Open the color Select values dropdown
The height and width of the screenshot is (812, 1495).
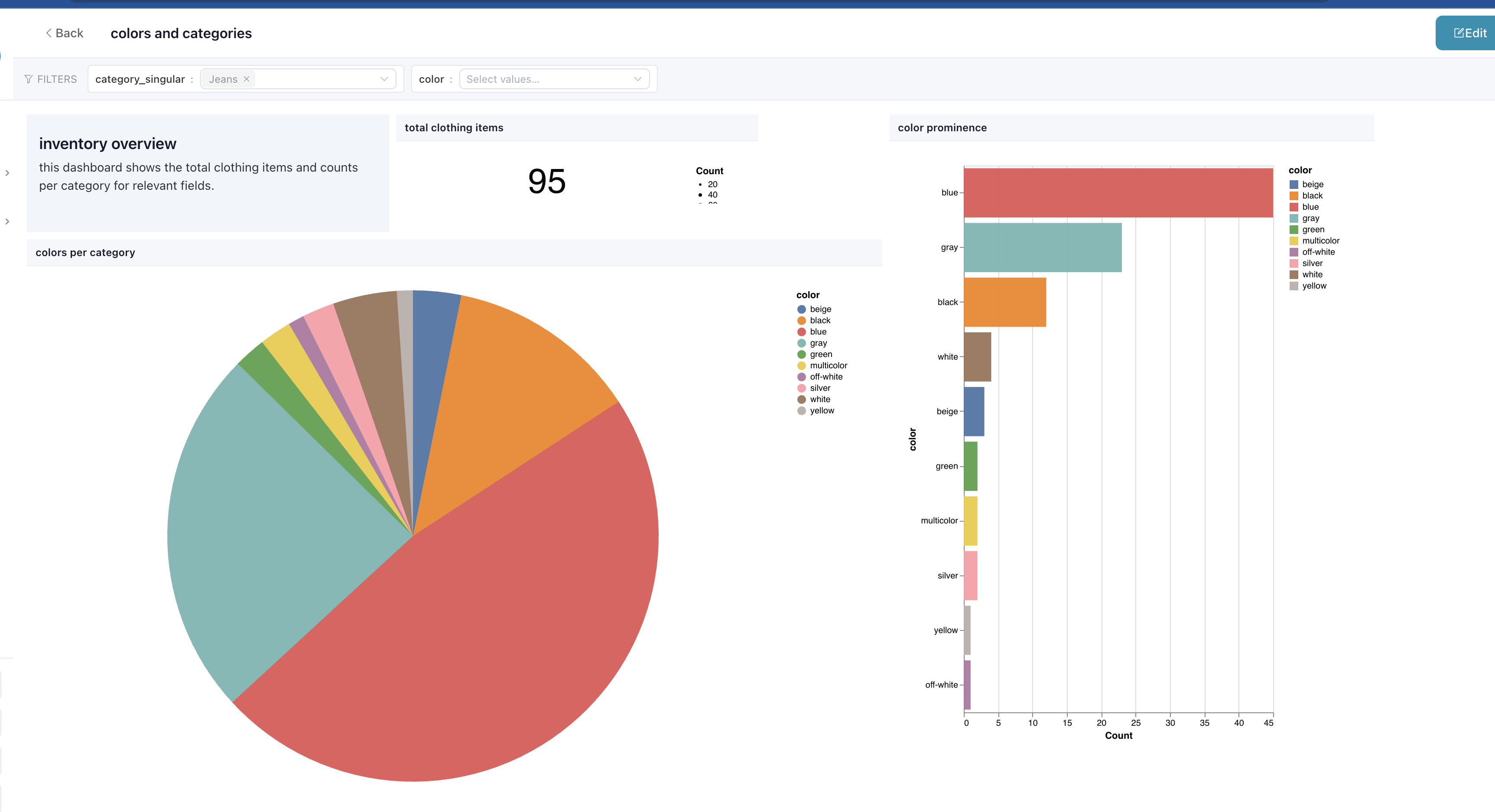[x=554, y=79]
